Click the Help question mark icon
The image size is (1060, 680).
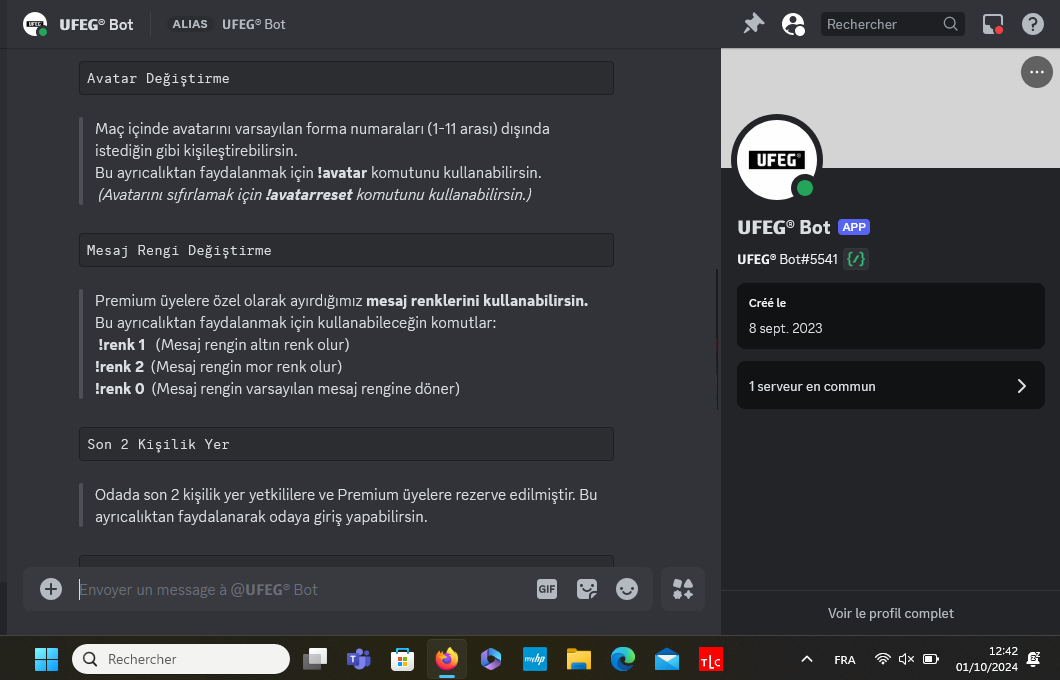[1032, 24]
